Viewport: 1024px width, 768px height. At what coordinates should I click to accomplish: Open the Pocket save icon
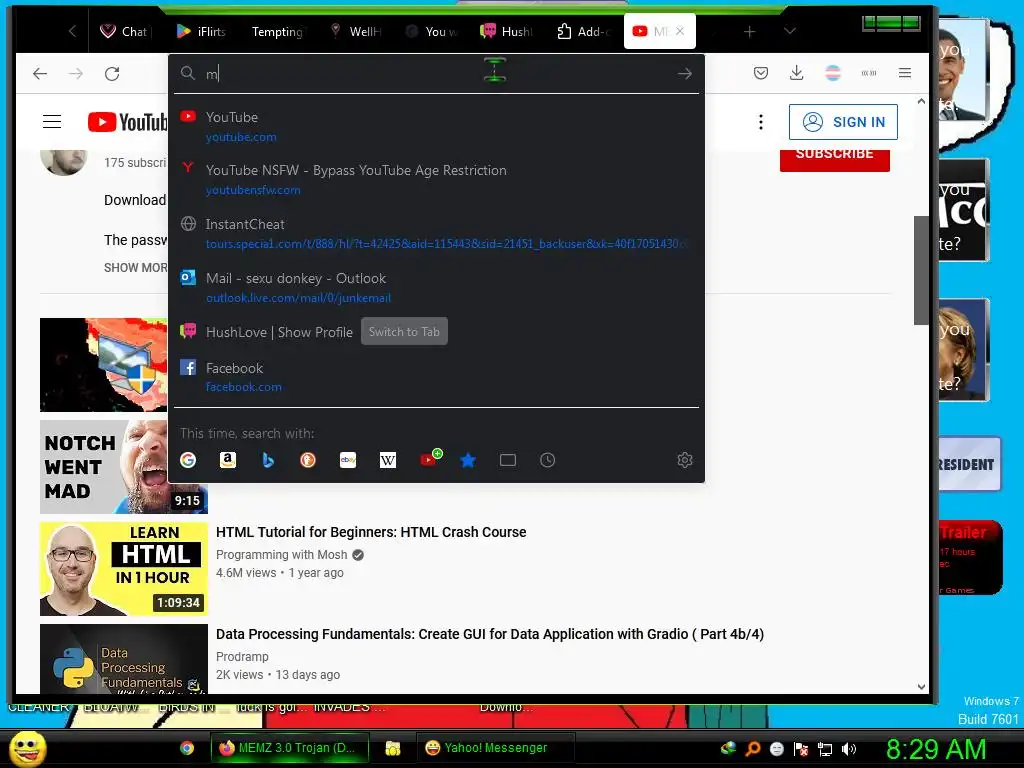tap(761, 73)
